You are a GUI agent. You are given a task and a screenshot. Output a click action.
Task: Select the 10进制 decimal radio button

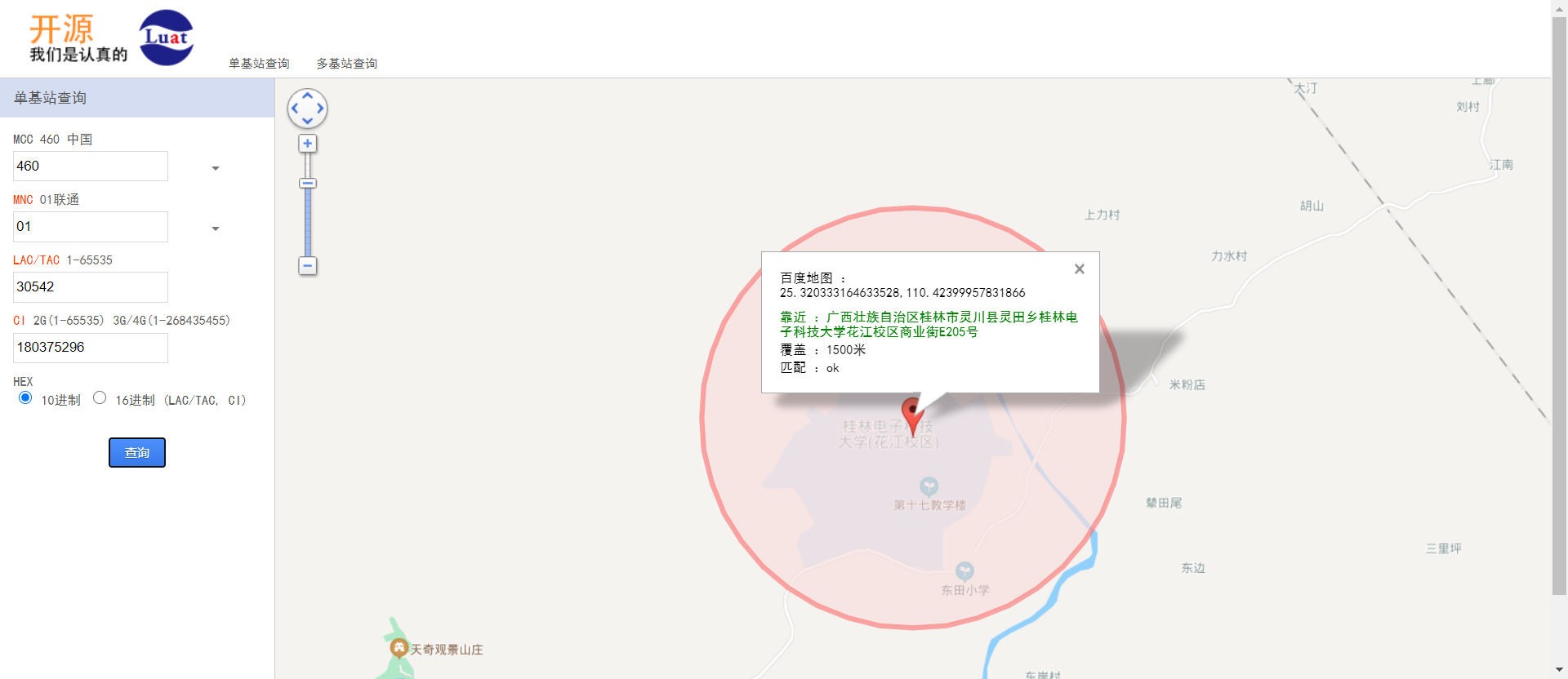25,398
